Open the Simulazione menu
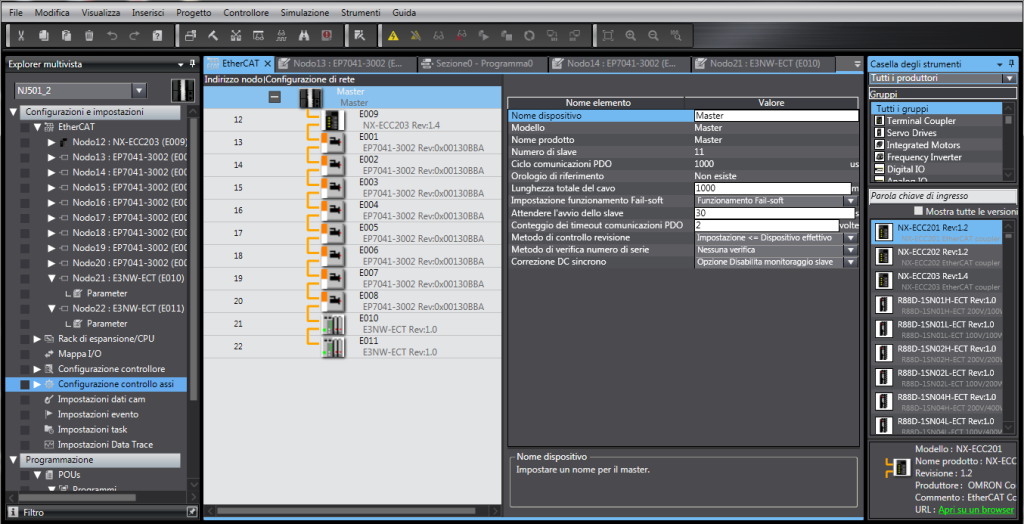 pyautogui.click(x=306, y=12)
